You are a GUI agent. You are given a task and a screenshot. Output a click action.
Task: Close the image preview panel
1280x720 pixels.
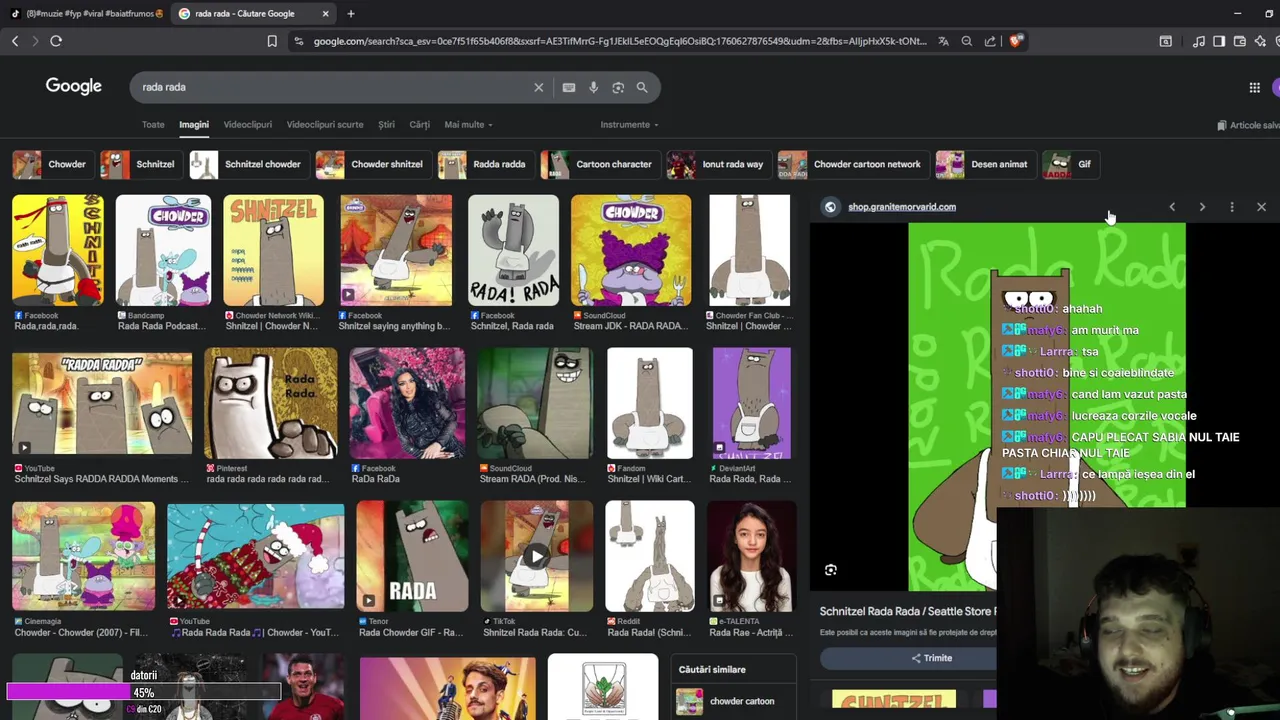1261,207
